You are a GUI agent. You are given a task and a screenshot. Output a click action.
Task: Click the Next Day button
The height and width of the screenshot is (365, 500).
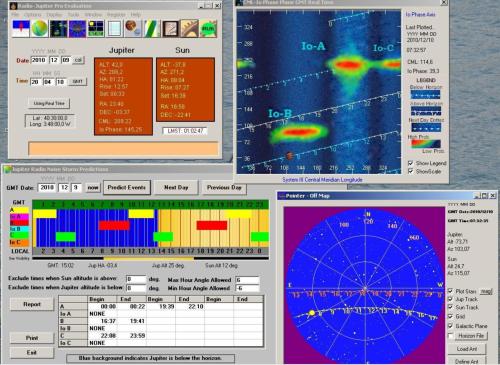coord(176,187)
